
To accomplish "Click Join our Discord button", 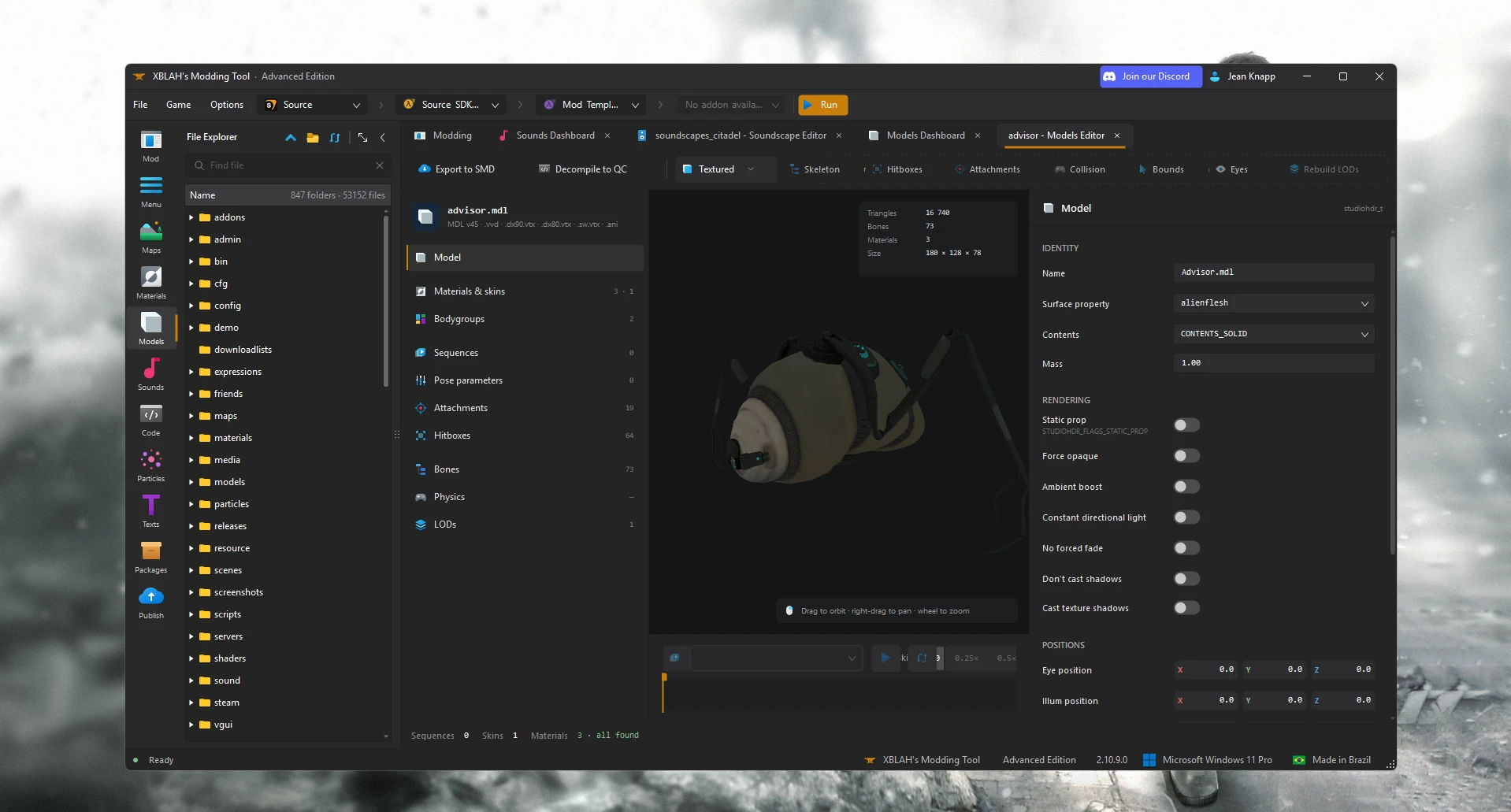I will (1151, 76).
